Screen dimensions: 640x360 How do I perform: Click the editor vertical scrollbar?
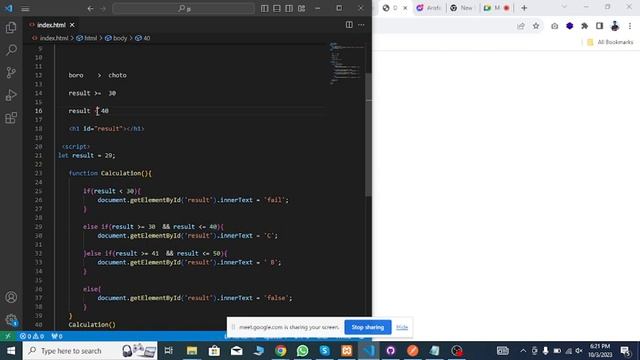(369, 135)
